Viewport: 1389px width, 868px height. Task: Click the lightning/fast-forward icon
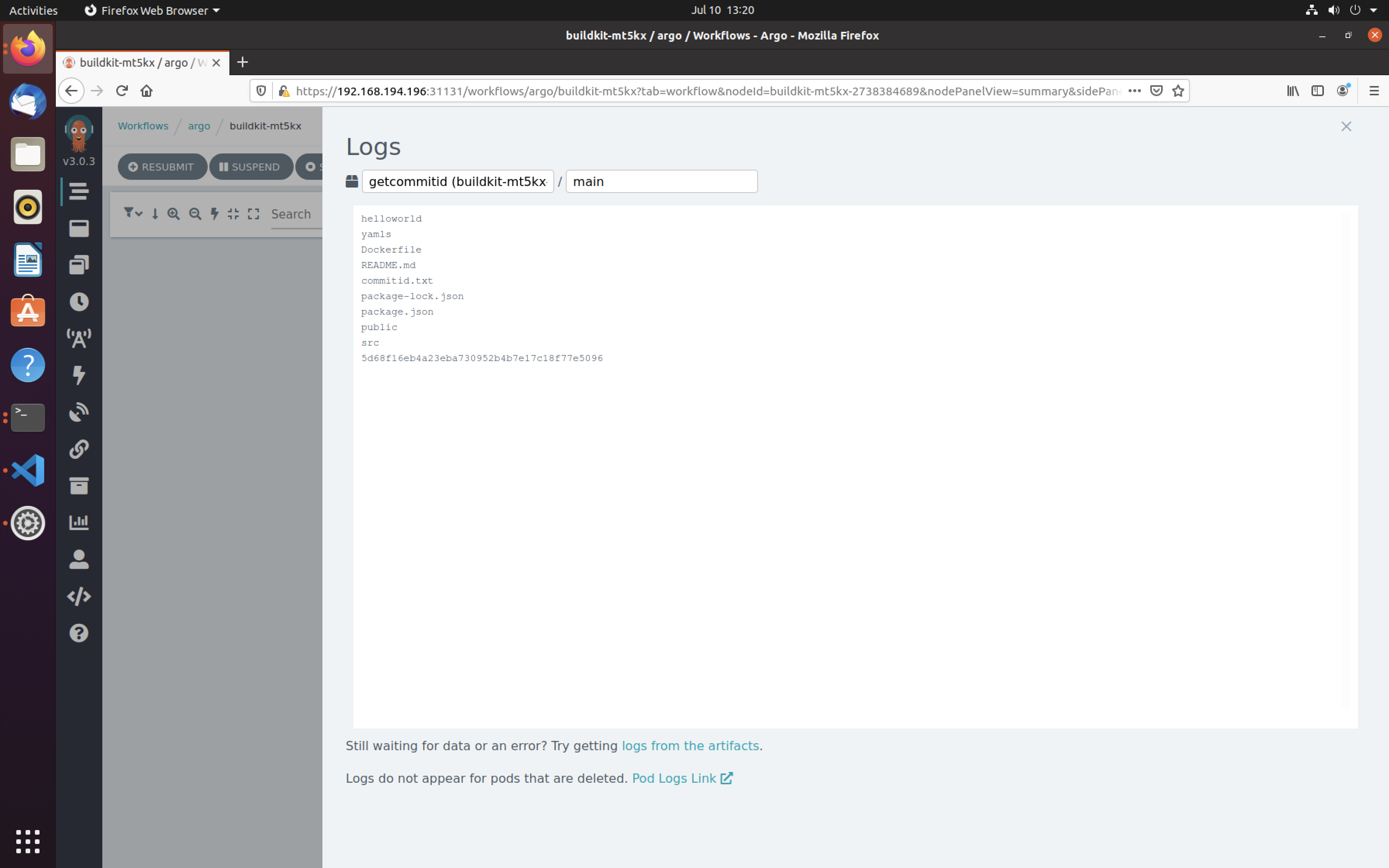click(213, 213)
